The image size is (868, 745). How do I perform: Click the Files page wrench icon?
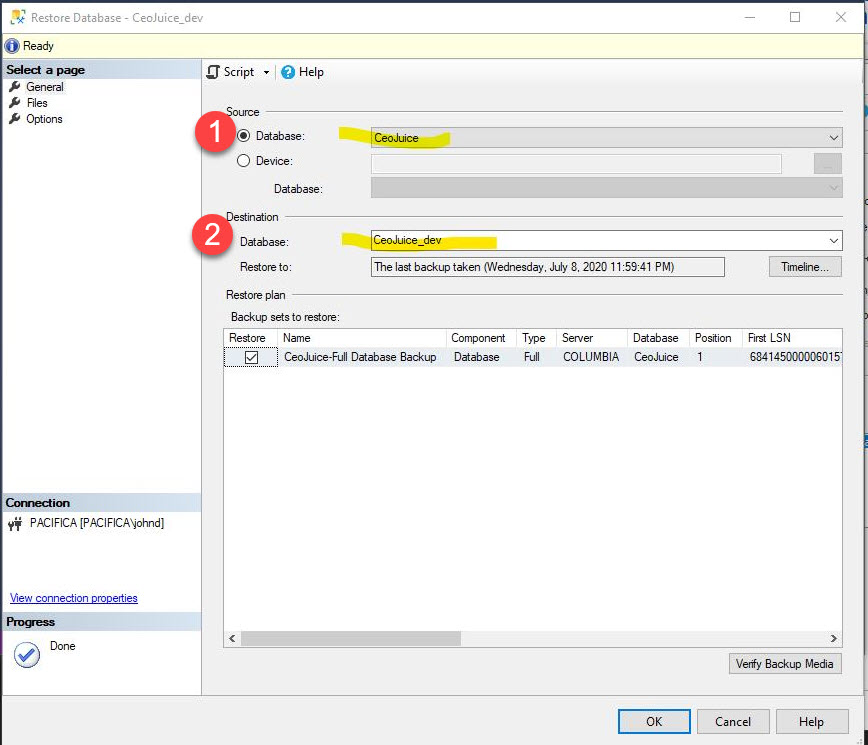pos(15,103)
